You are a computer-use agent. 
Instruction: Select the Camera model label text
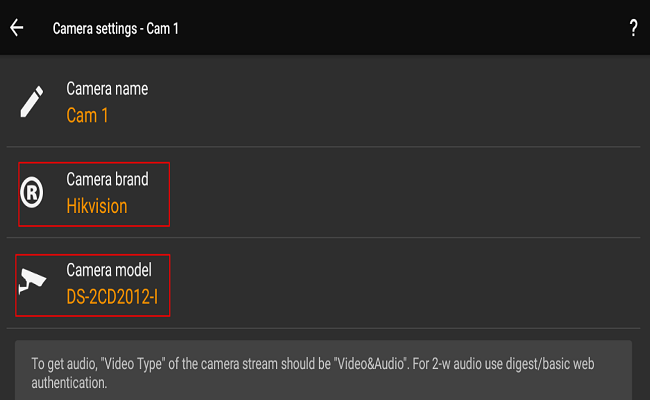(x=109, y=270)
